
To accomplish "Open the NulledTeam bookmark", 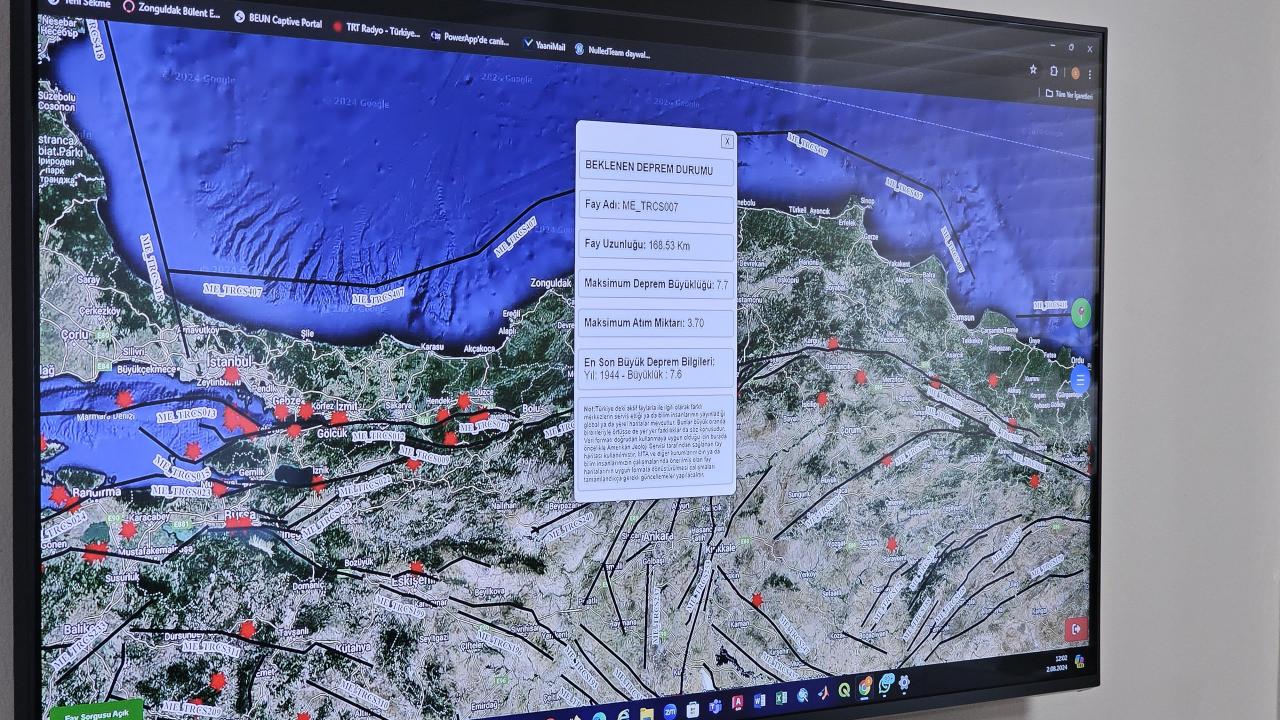I will (x=612, y=50).
